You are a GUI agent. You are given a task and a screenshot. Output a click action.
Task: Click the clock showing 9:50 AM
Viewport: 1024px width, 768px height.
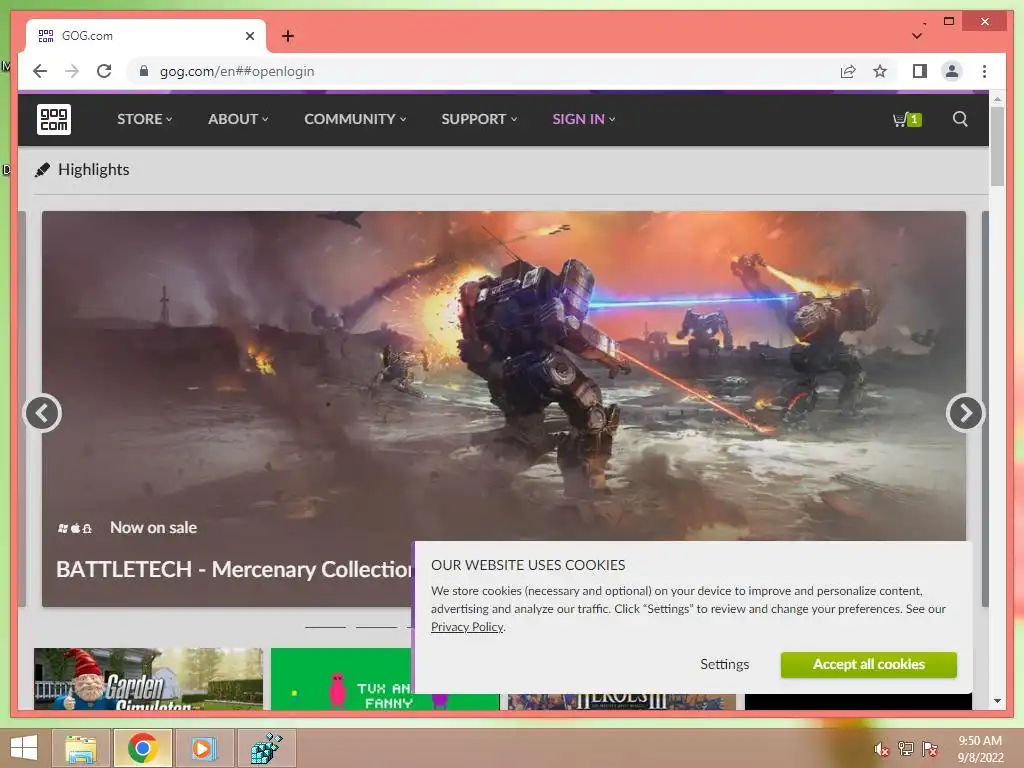(x=980, y=741)
